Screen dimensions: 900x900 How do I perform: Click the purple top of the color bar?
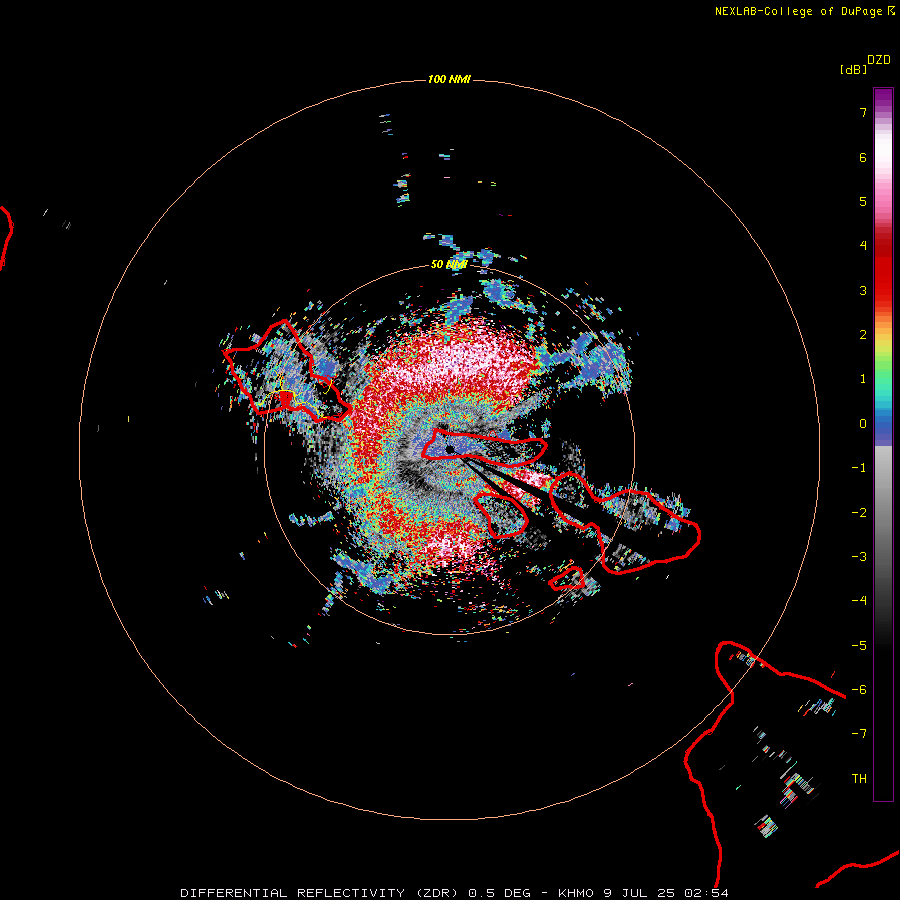click(883, 98)
